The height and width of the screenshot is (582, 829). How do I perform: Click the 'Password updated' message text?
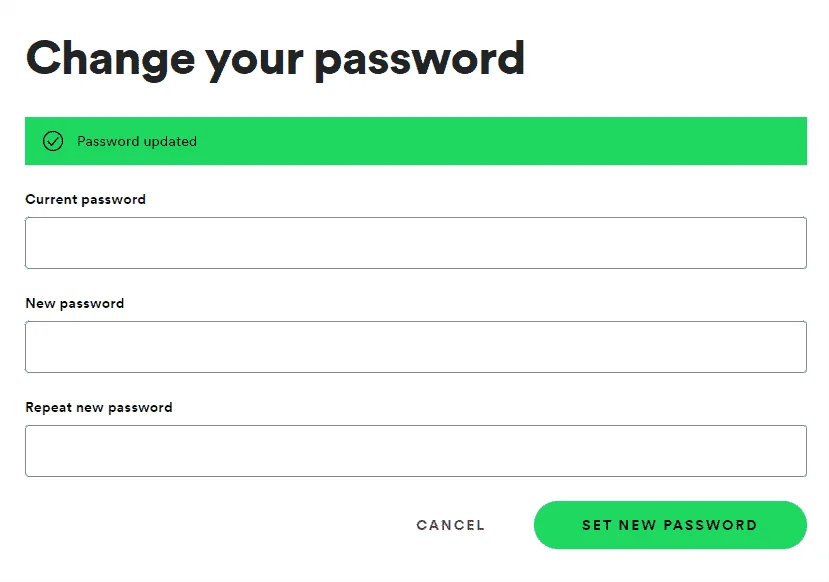click(137, 142)
